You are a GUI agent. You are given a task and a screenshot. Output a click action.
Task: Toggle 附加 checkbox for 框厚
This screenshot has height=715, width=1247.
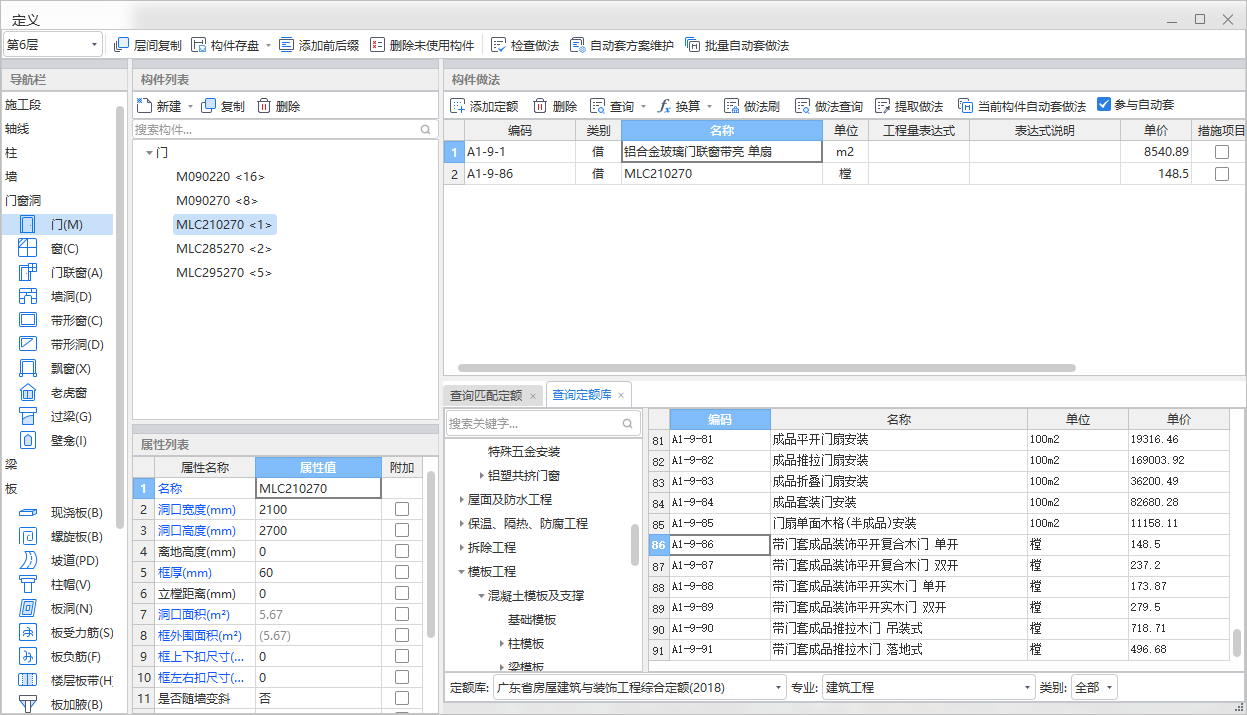pyautogui.click(x=402, y=573)
